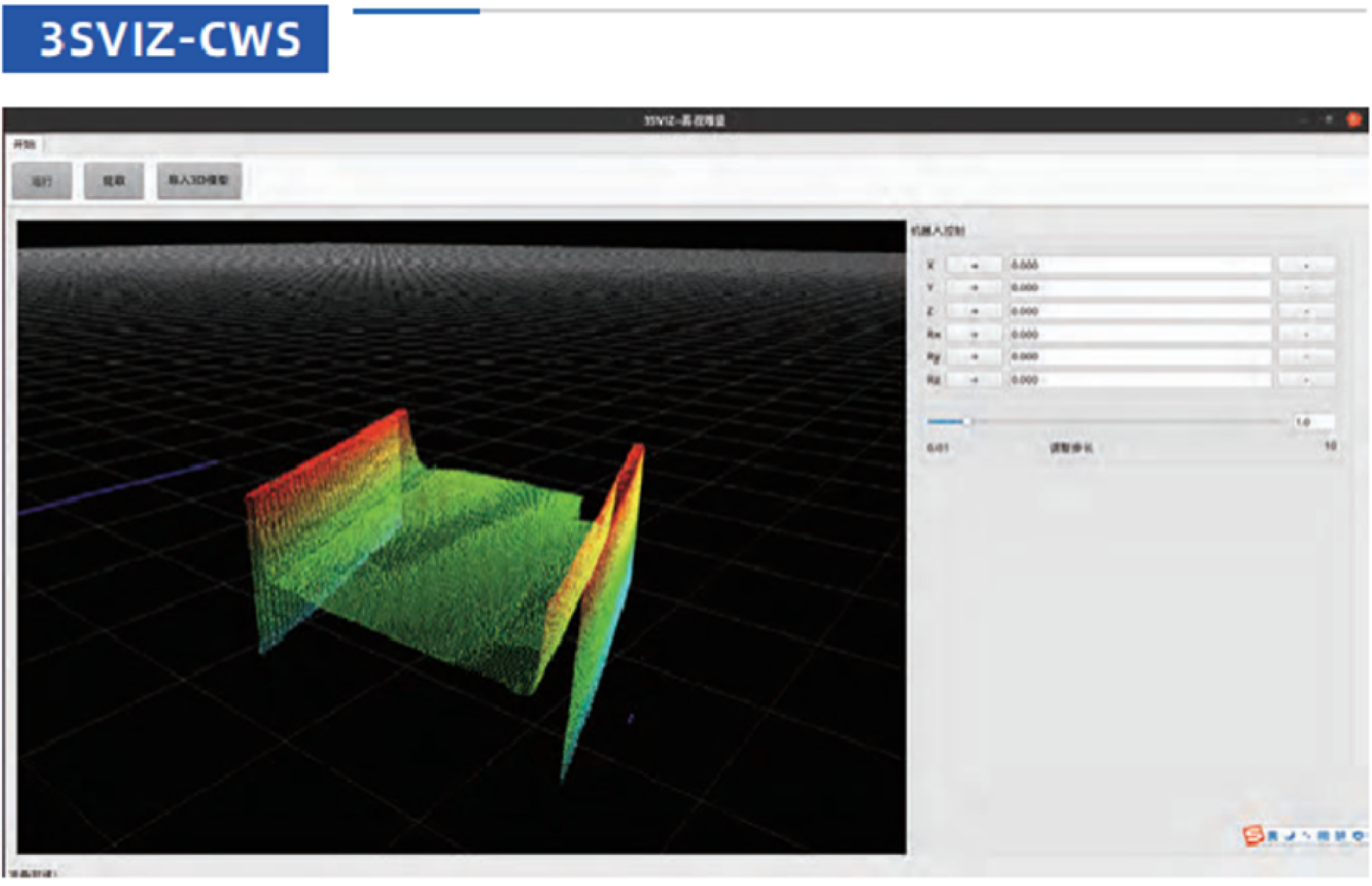
Task: Click the step button right of Y value
Action: 1306,288
